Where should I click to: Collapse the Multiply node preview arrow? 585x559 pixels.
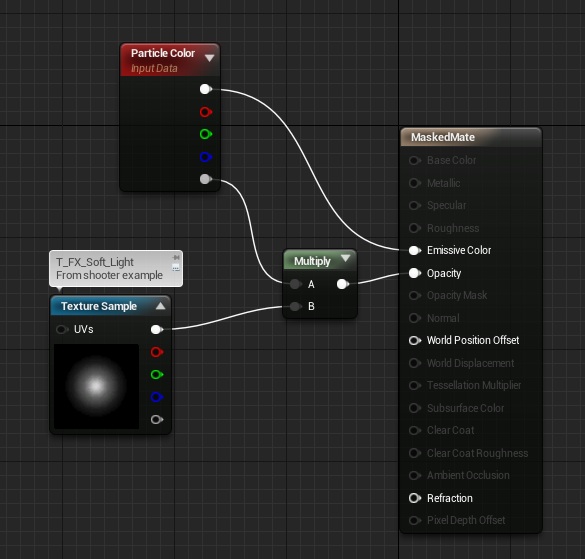(x=345, y=258)
